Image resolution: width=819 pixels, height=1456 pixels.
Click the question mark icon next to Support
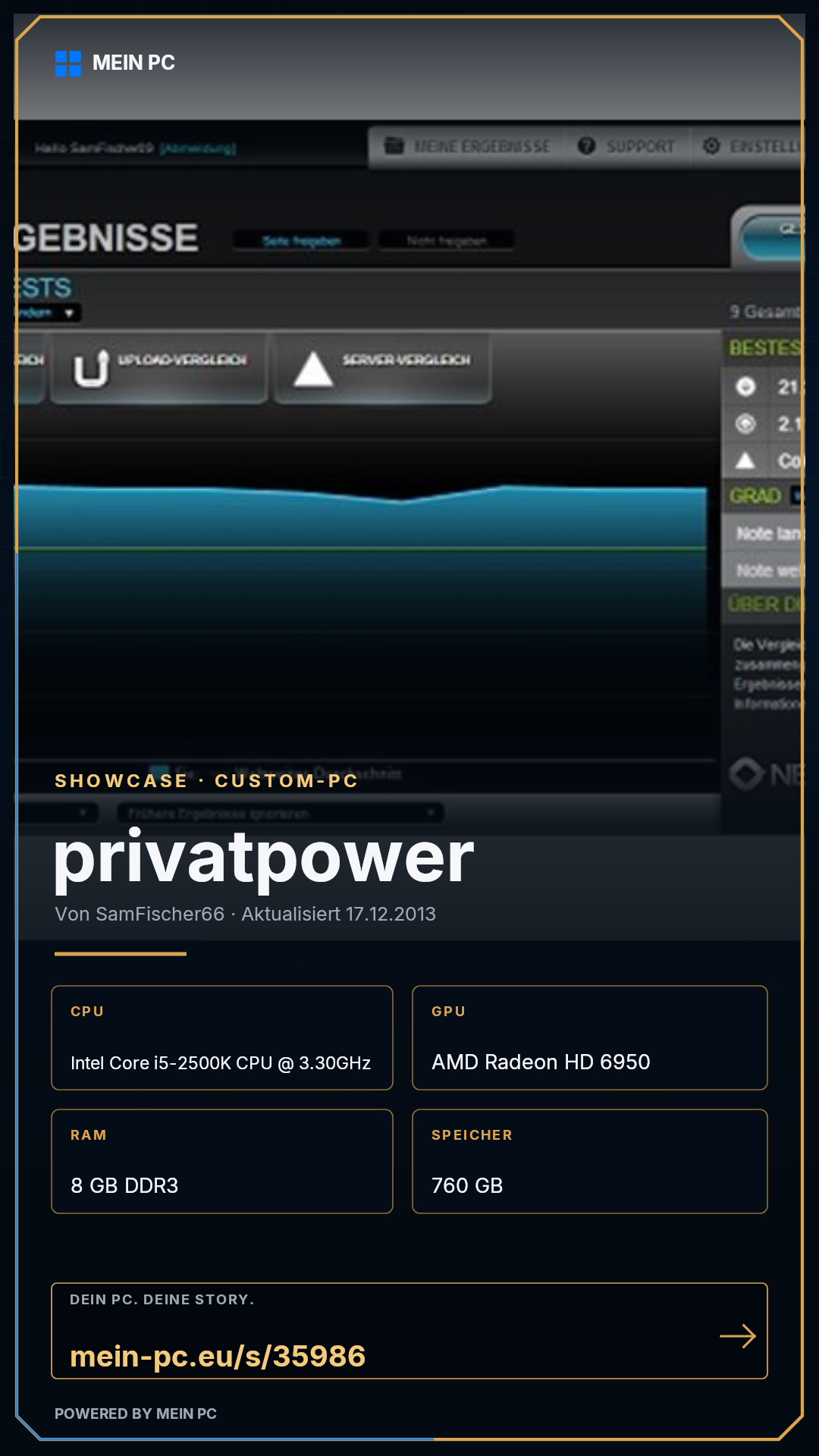pos(586,146)
